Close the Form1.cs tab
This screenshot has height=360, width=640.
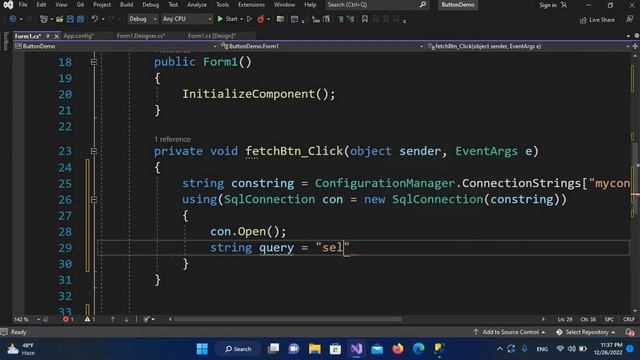tap(56, 36)
